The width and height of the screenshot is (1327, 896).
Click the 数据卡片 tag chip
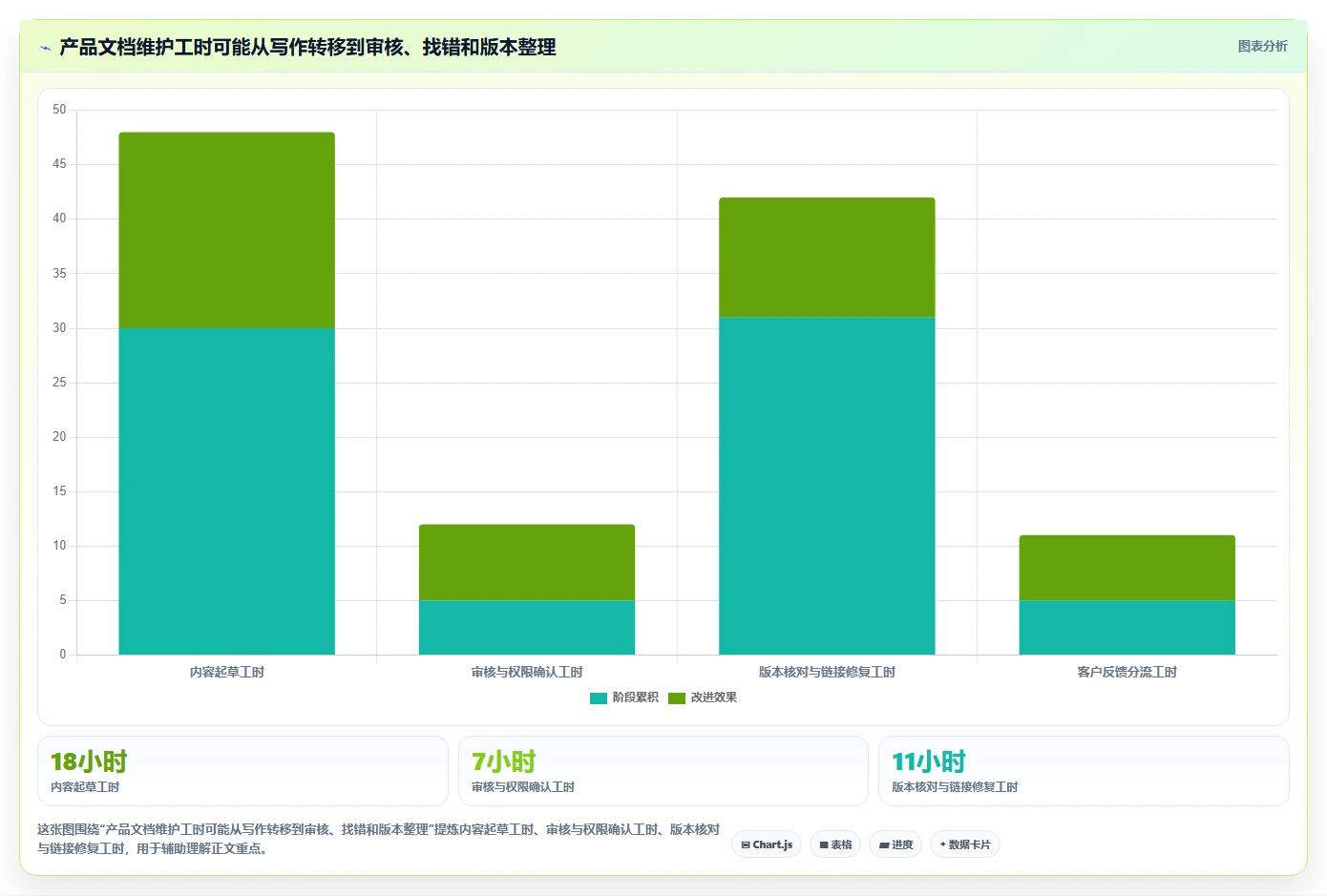[x=965, y=844]
